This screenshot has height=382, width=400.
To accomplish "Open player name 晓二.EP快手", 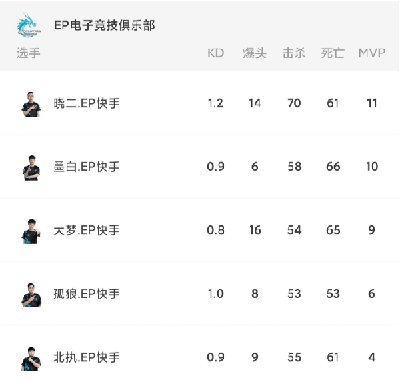I will pyautogui.click(x=87, y=103).
